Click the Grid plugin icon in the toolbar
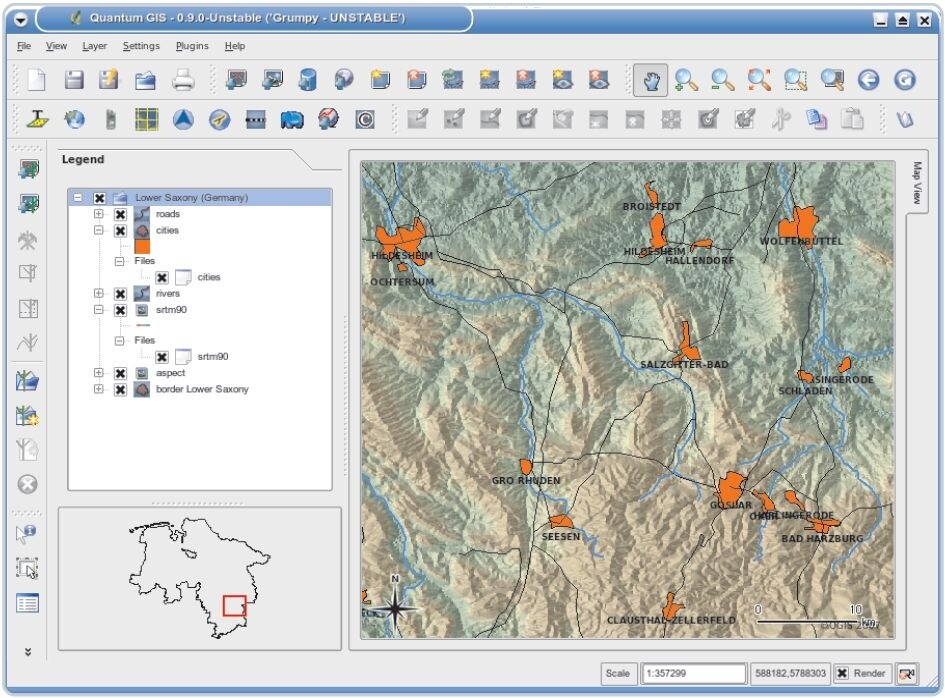The image size is (945, 698). [x=146, y=119]
